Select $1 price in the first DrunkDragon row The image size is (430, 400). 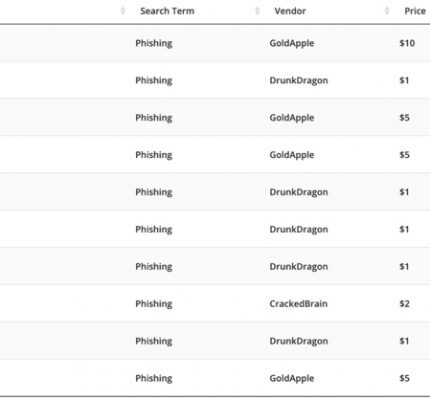404,80
